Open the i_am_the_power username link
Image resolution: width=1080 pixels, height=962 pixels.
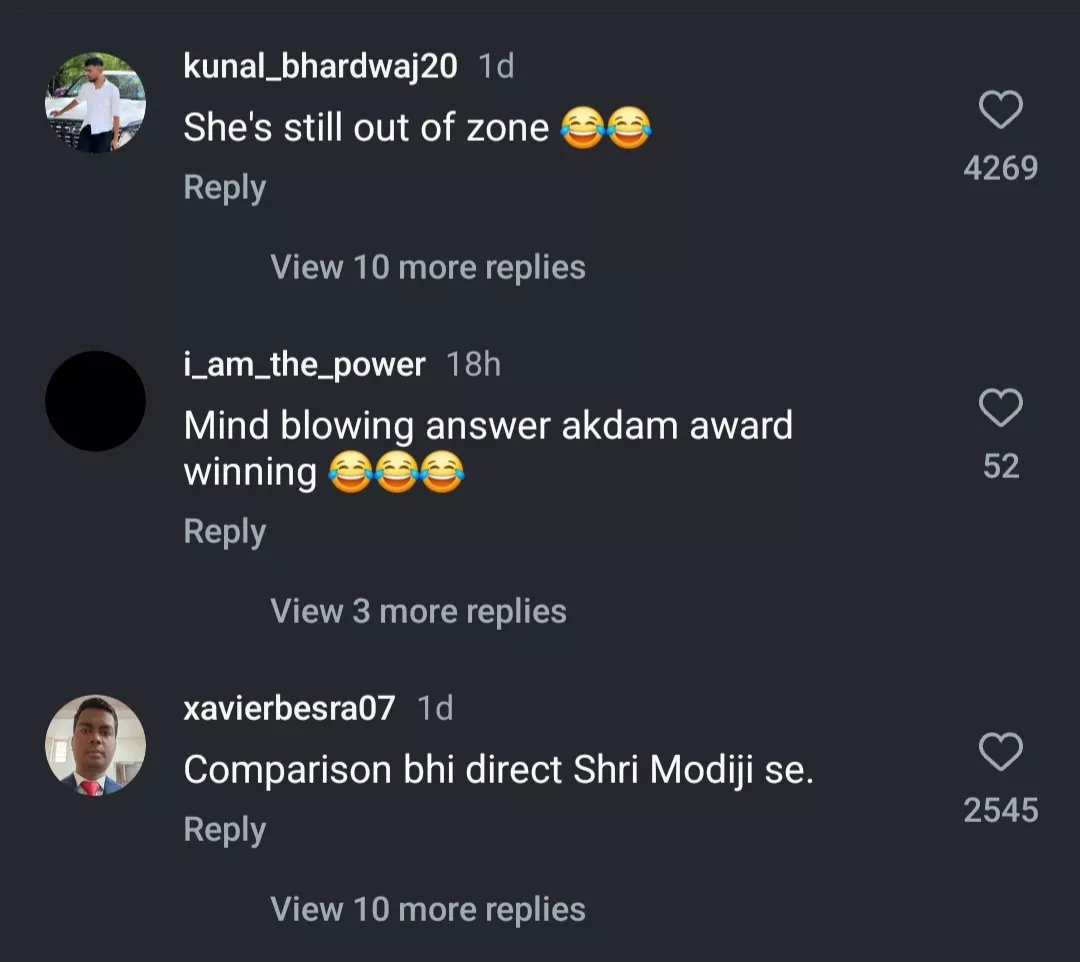304,365
